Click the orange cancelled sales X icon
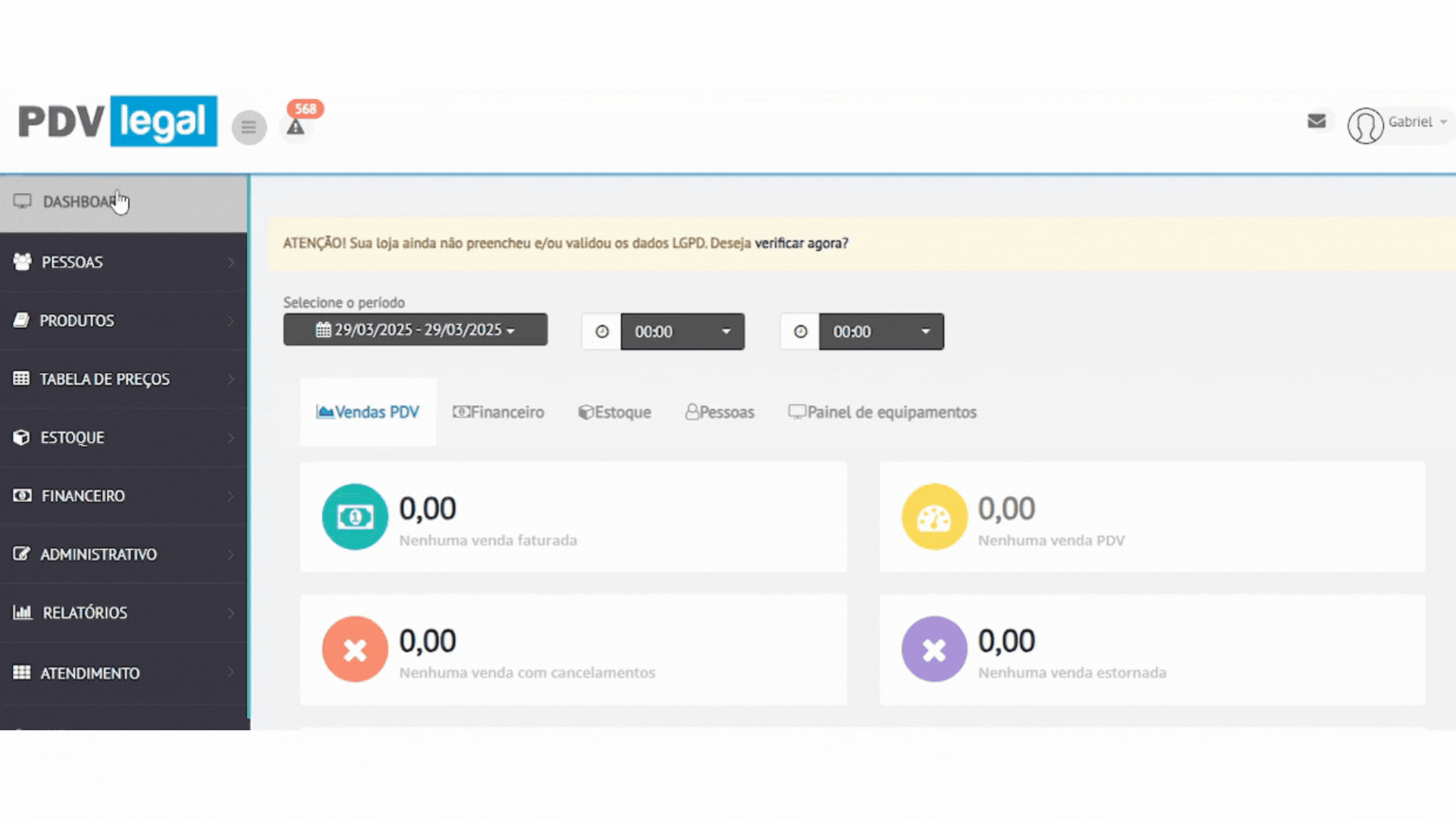The height and width of the screenshot is (819, 1456). pyautogui.click(x=355, y=650)
